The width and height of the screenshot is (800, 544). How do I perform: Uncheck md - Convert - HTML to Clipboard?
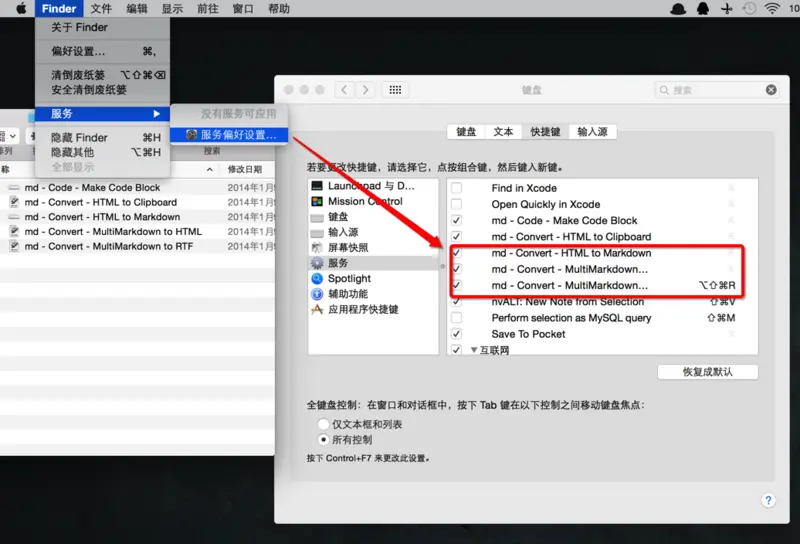point(457,237)
